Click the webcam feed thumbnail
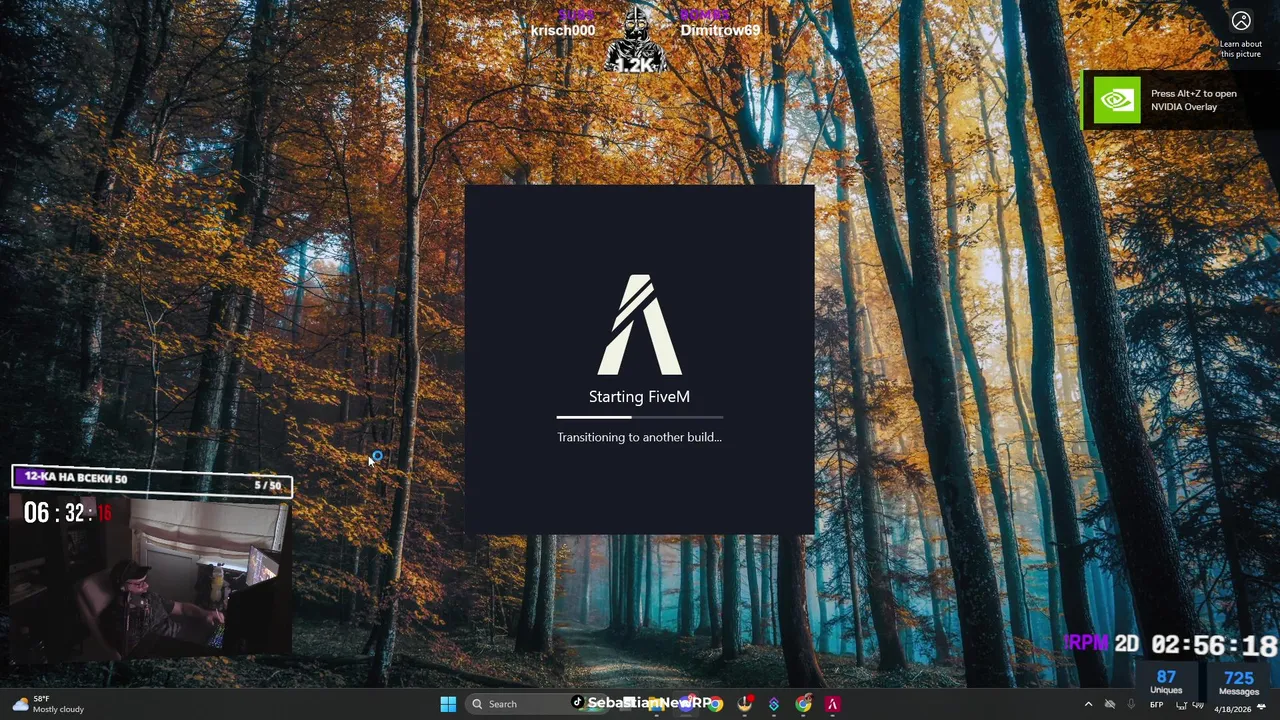 coord(150,578)
